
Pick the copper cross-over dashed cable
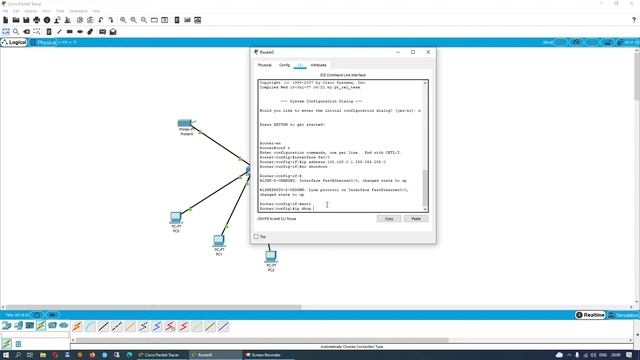pos(117,326)
